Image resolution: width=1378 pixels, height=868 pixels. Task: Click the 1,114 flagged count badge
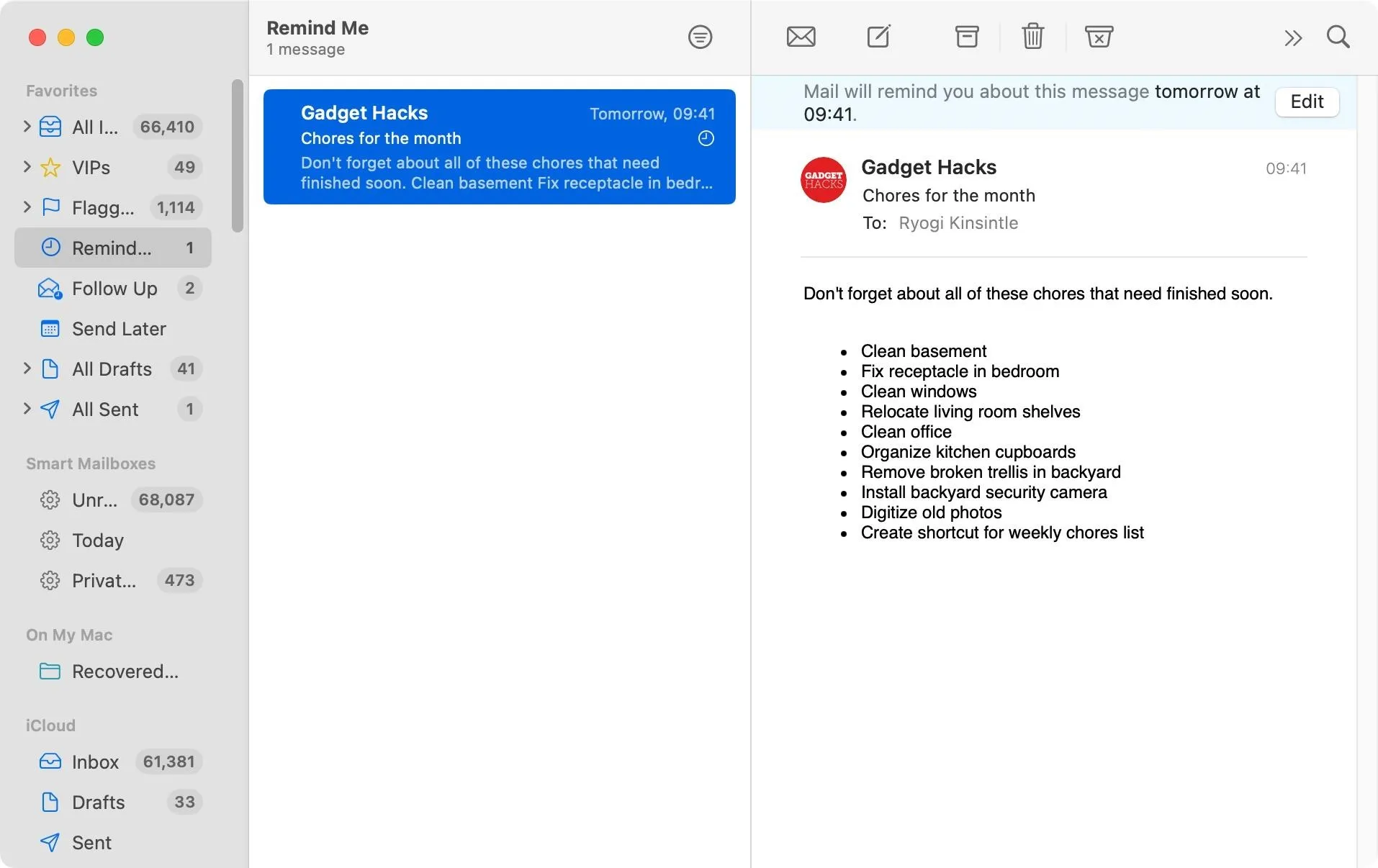(x=176, y=207)
